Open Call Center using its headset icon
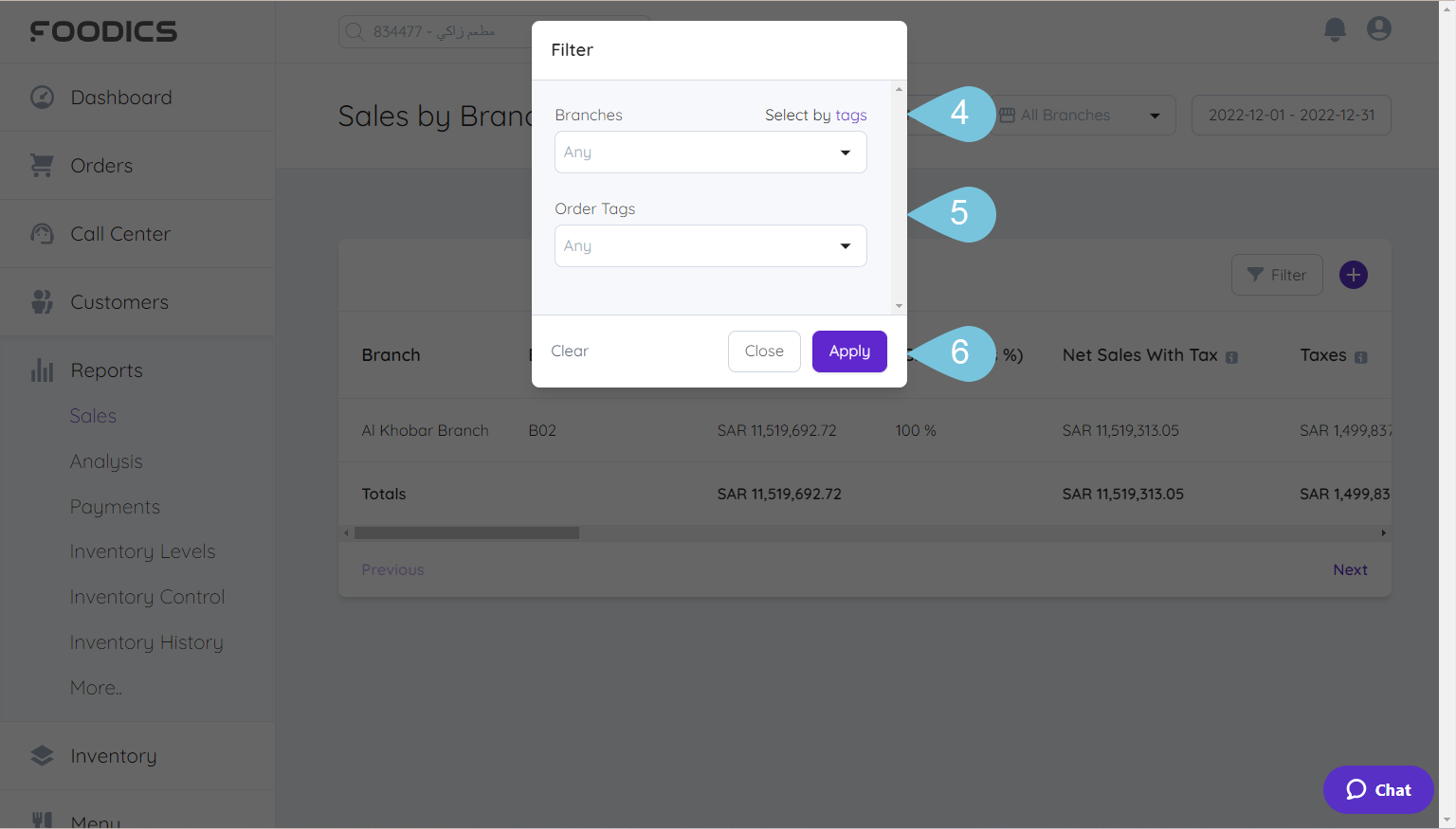This screenshot has height=829, width=1456. 42,233
